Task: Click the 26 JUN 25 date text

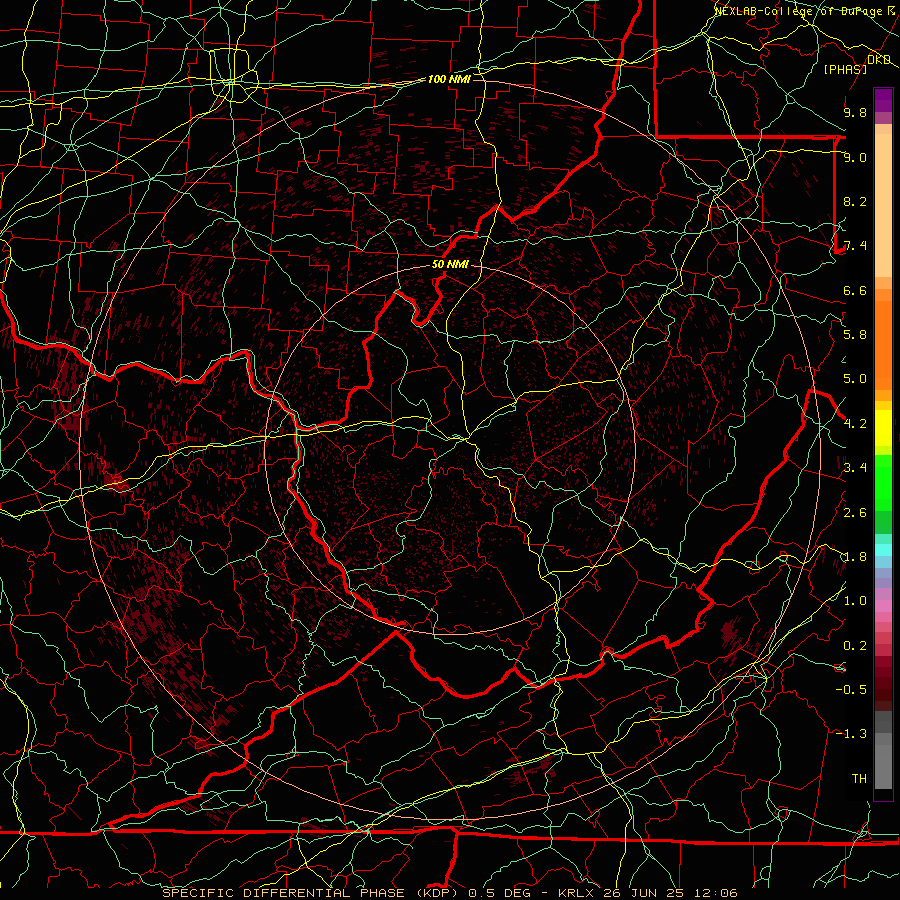Action: [643, 893]
